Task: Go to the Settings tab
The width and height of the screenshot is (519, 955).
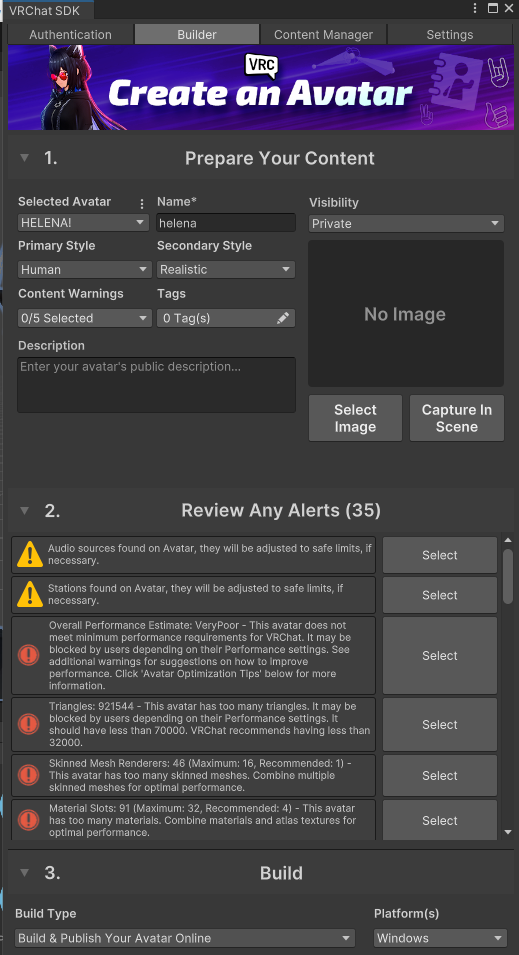Action: tap(450, 34)
